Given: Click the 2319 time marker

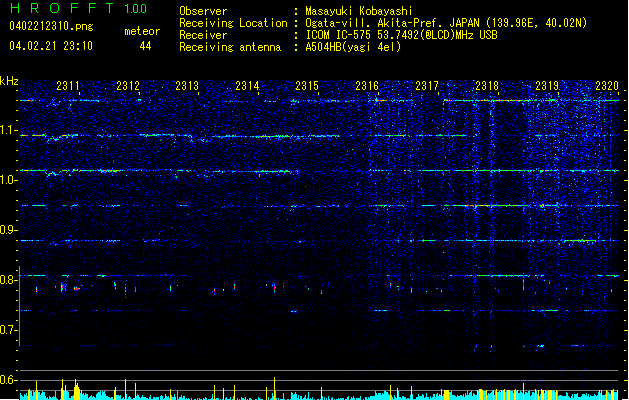Looking at the screenshot, I should pyautogui.click(x=547, y=86).
